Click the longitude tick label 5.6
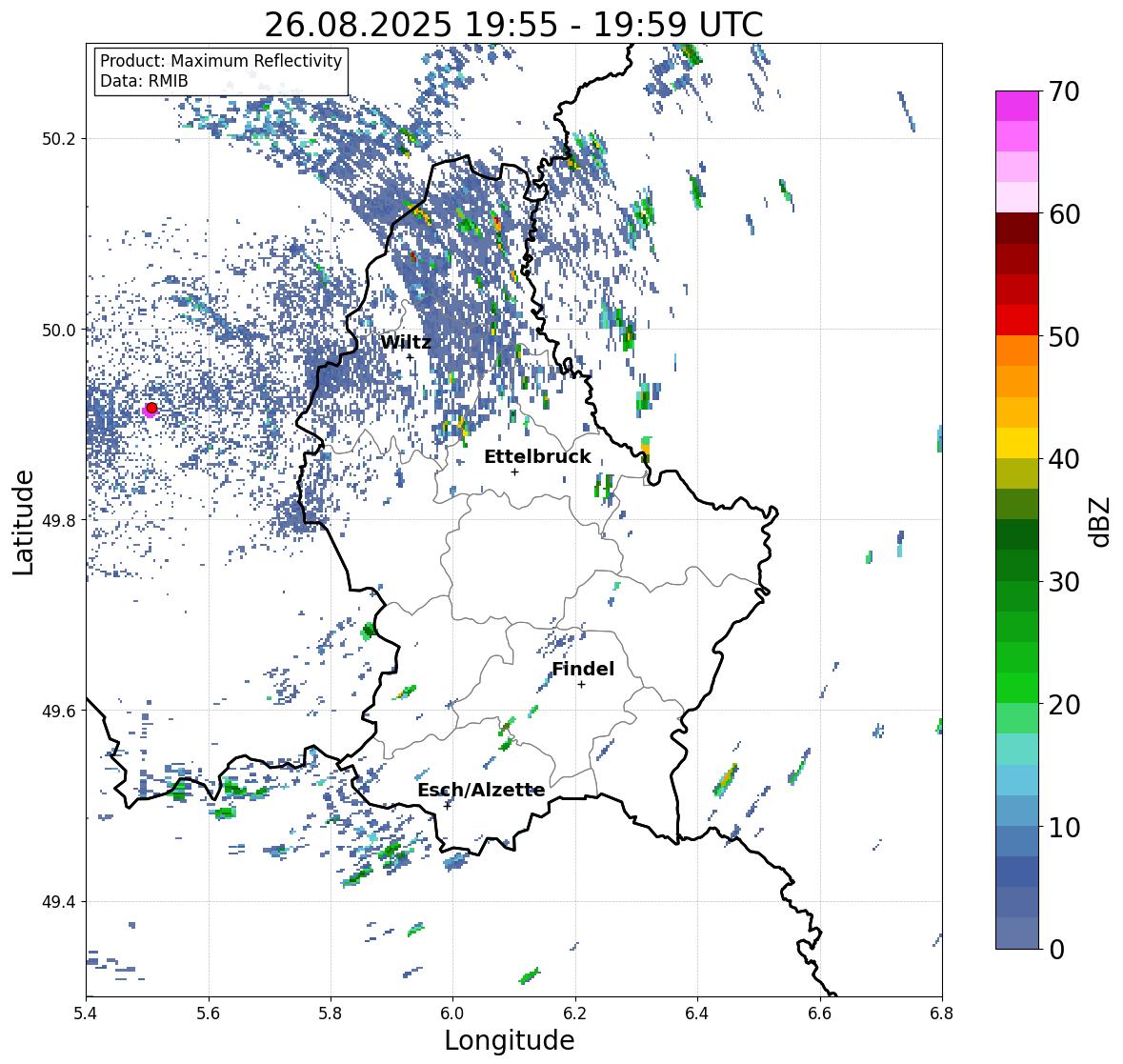The image size is (1123, 1064). [209, 1013]
